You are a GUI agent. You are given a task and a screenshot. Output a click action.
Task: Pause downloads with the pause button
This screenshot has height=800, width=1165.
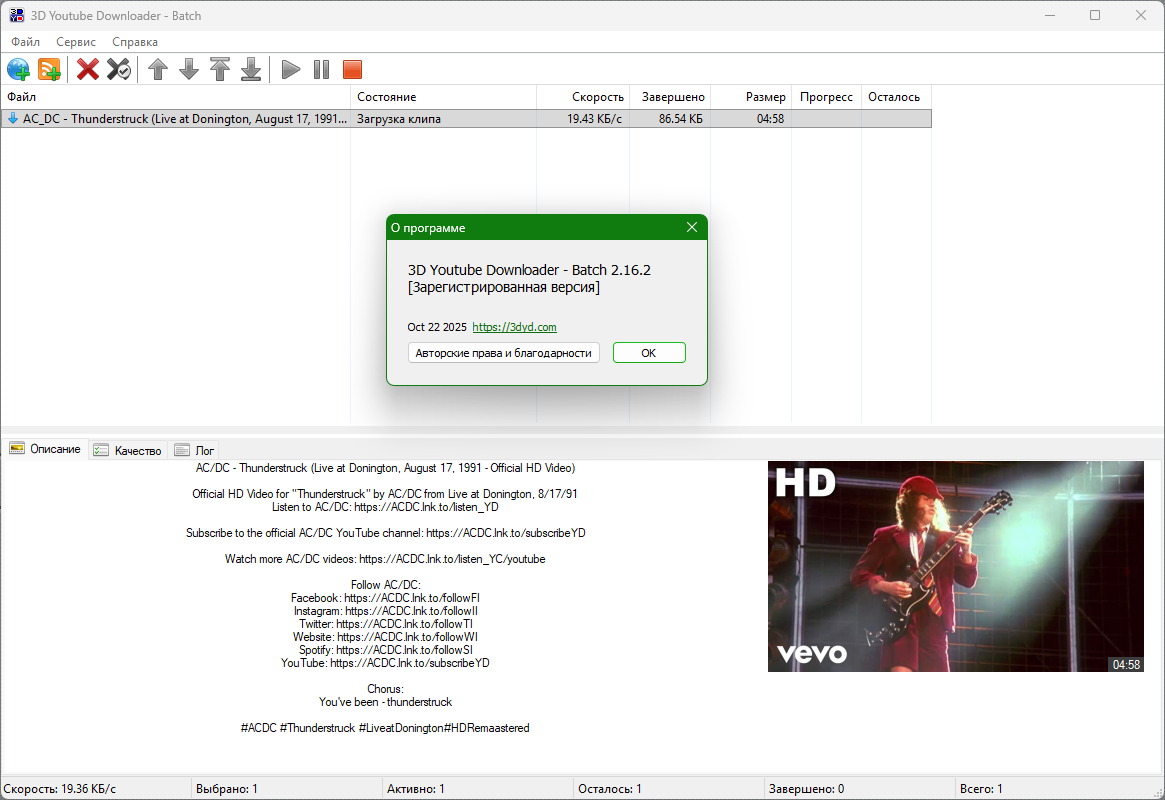click(322, 70)
